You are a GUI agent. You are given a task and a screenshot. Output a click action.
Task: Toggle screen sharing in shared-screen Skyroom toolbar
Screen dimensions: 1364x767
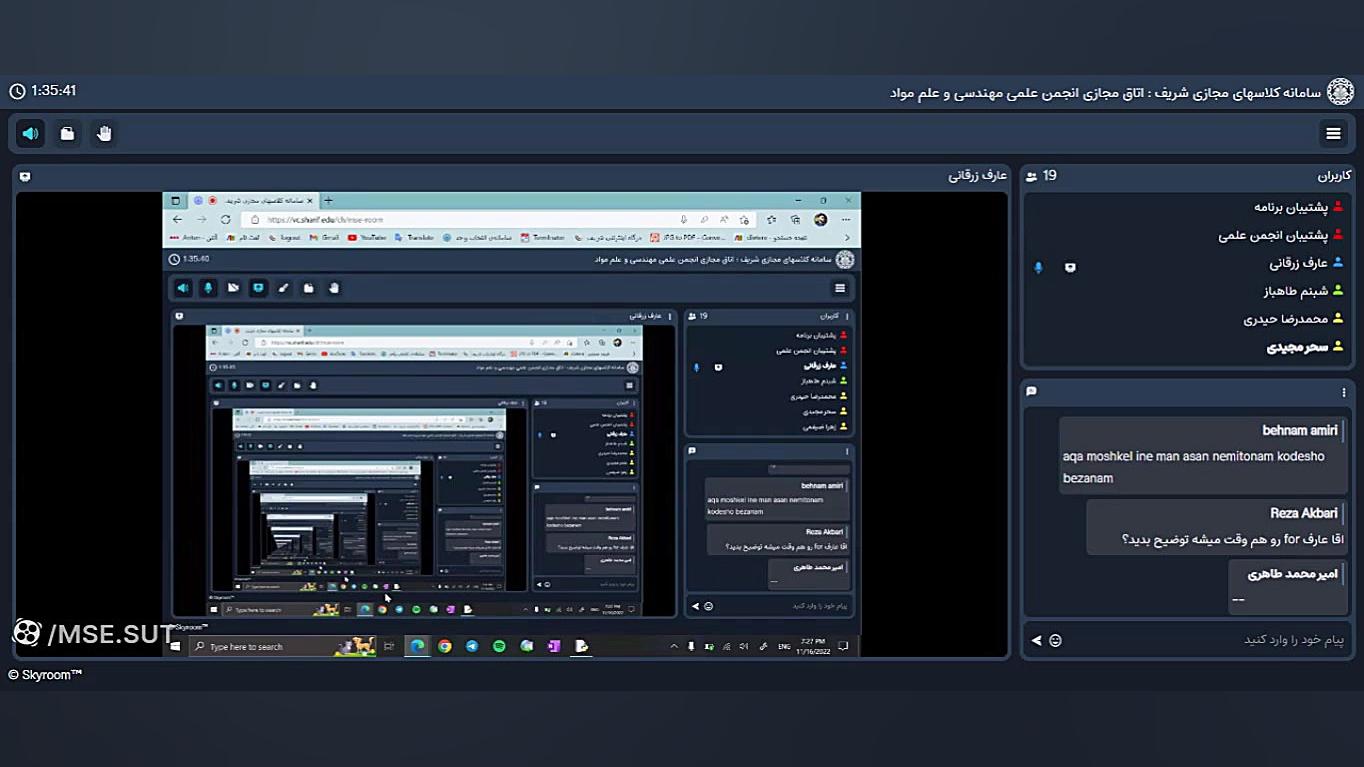point(258,288)
